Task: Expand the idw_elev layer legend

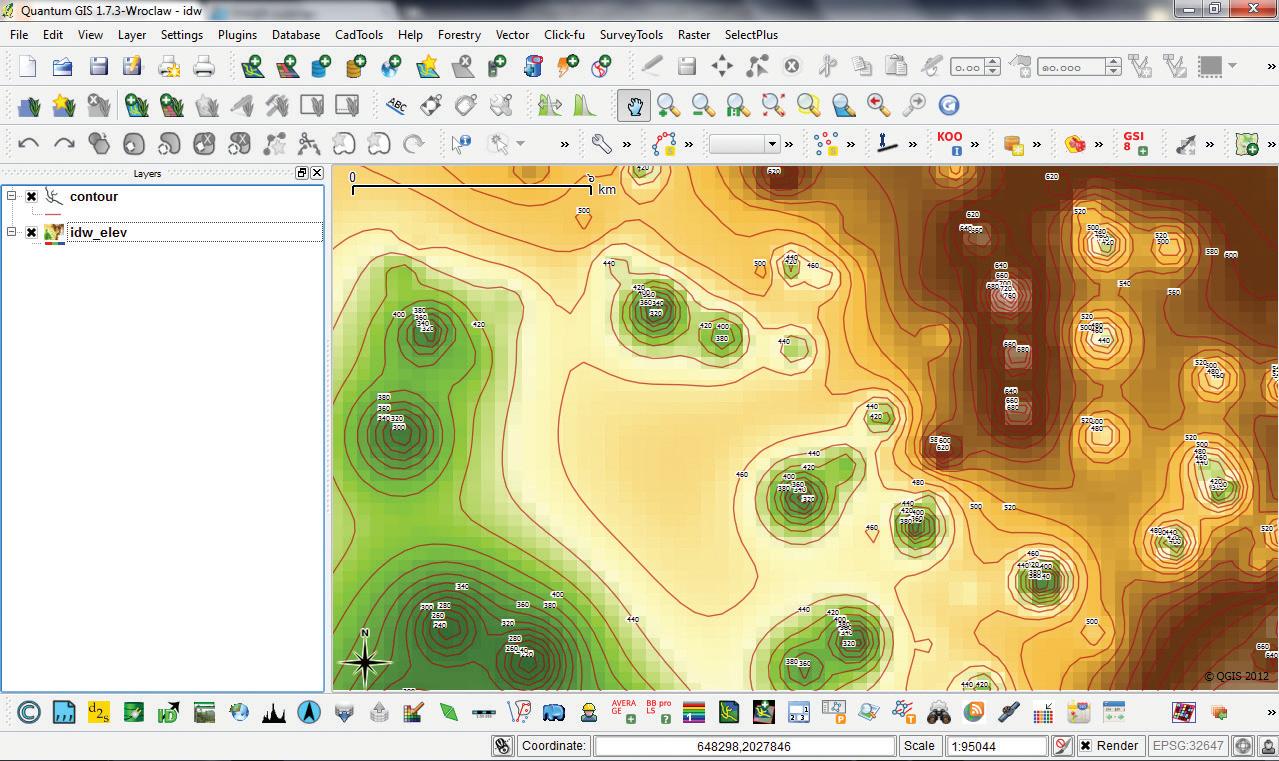Action: pos(12,233)
